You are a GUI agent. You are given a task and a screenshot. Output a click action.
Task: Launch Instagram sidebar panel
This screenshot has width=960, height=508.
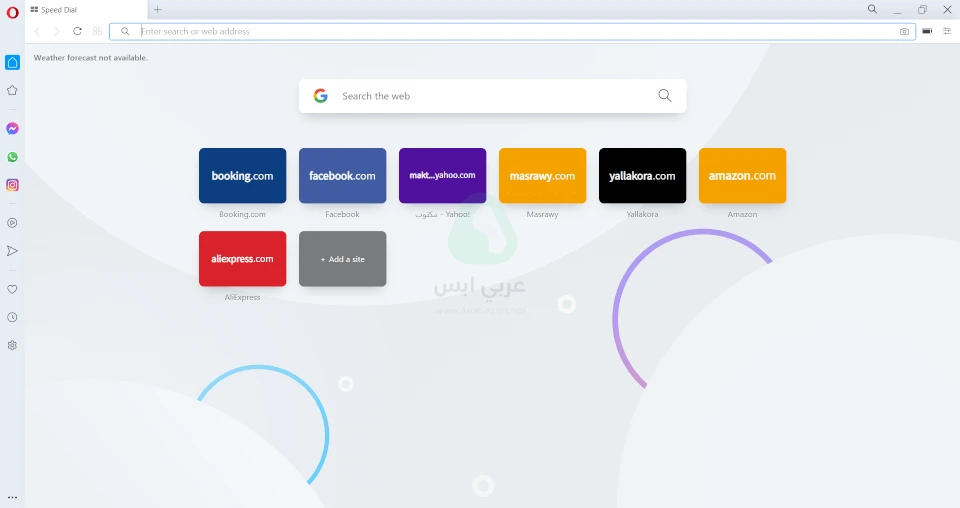coord(12,185)
